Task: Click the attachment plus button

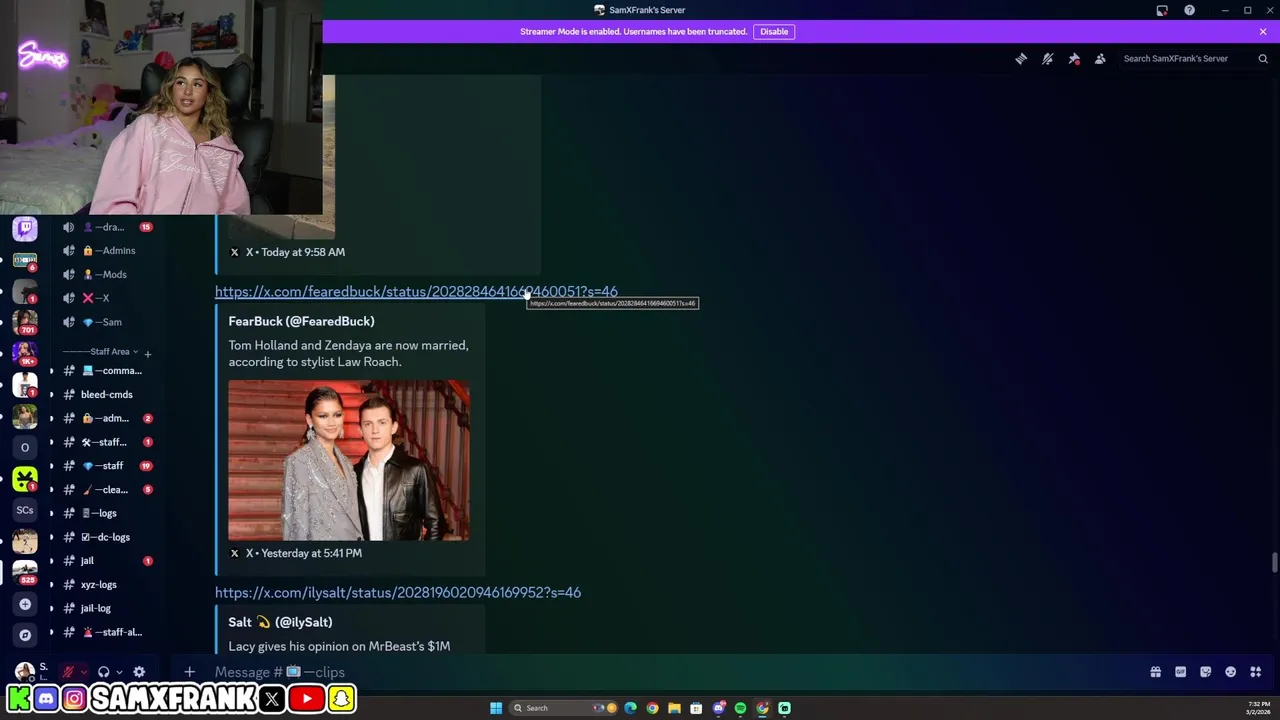Action: (x=189, y=672)
